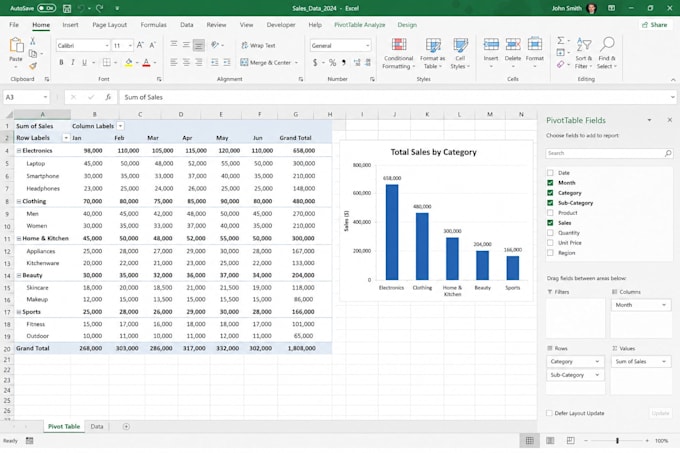
Task: Check the Quantity field checkbox
Action: pyautogui.click(x=550, y=233)
